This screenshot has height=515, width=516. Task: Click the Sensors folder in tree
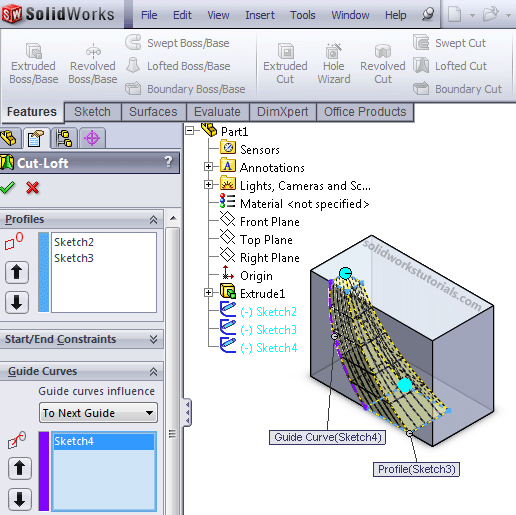point(250,149)
